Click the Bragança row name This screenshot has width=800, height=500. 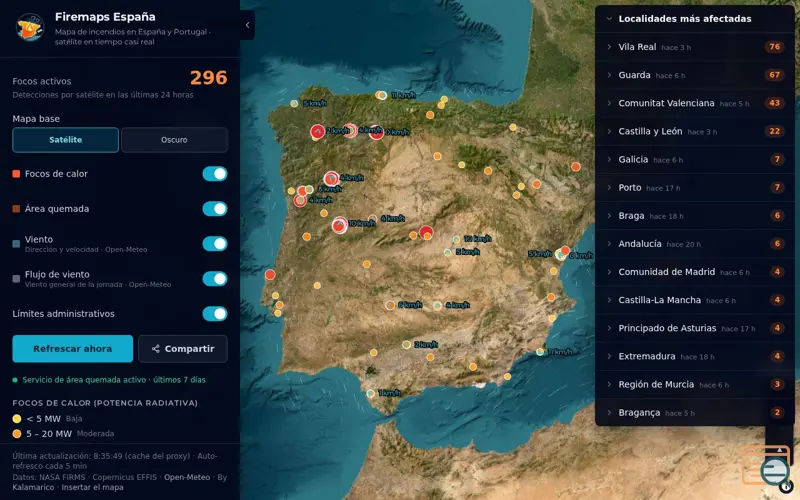pyautogui.click(x=639, y=412)
